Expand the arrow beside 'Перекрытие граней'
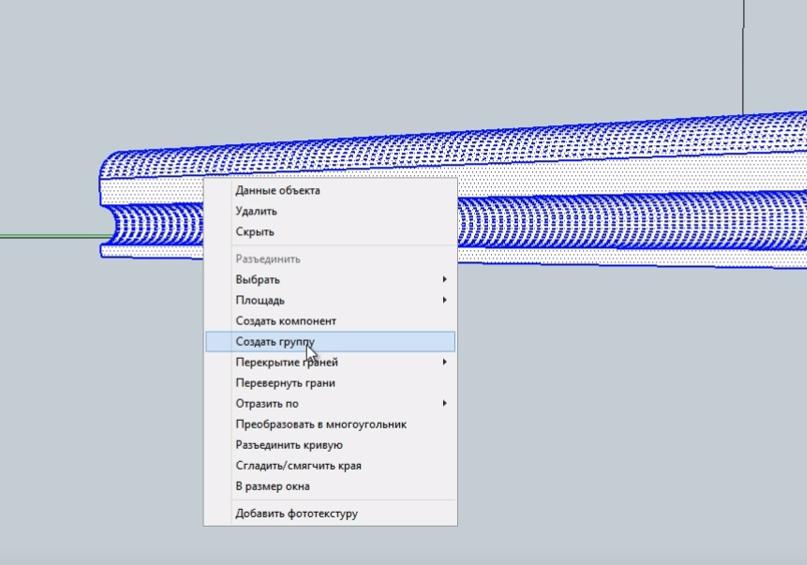Viewport: 807px width, 565px height. coord(444,362)
